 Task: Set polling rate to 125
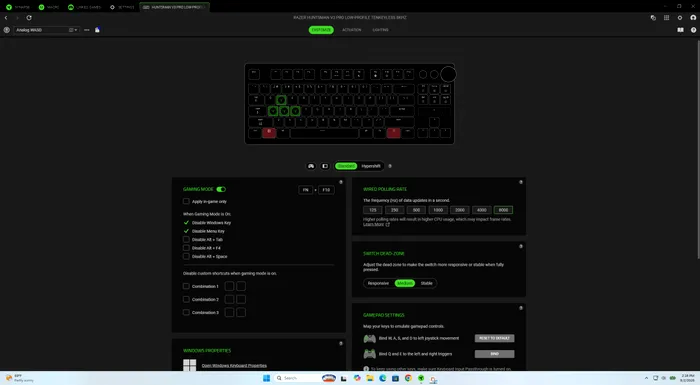(373, 210)
